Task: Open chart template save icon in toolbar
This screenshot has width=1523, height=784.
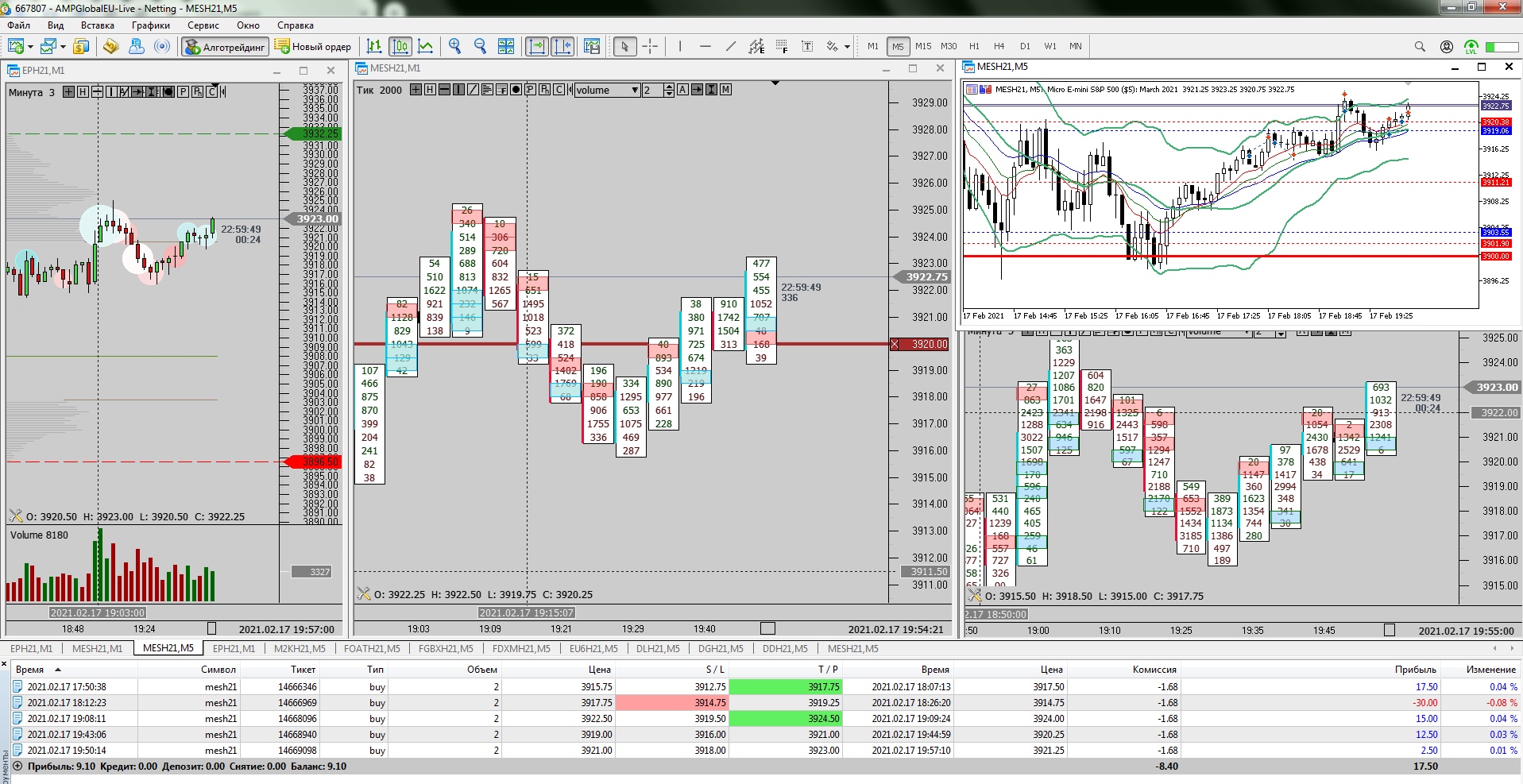Action: click(x=592, y=46)
